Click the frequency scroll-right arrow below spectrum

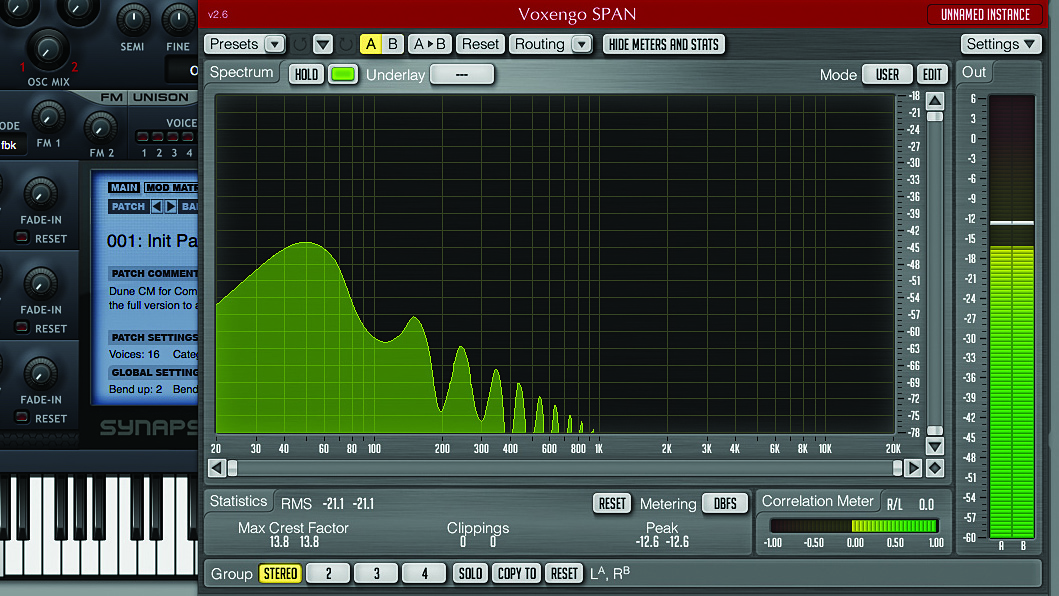tap(913, 468)
